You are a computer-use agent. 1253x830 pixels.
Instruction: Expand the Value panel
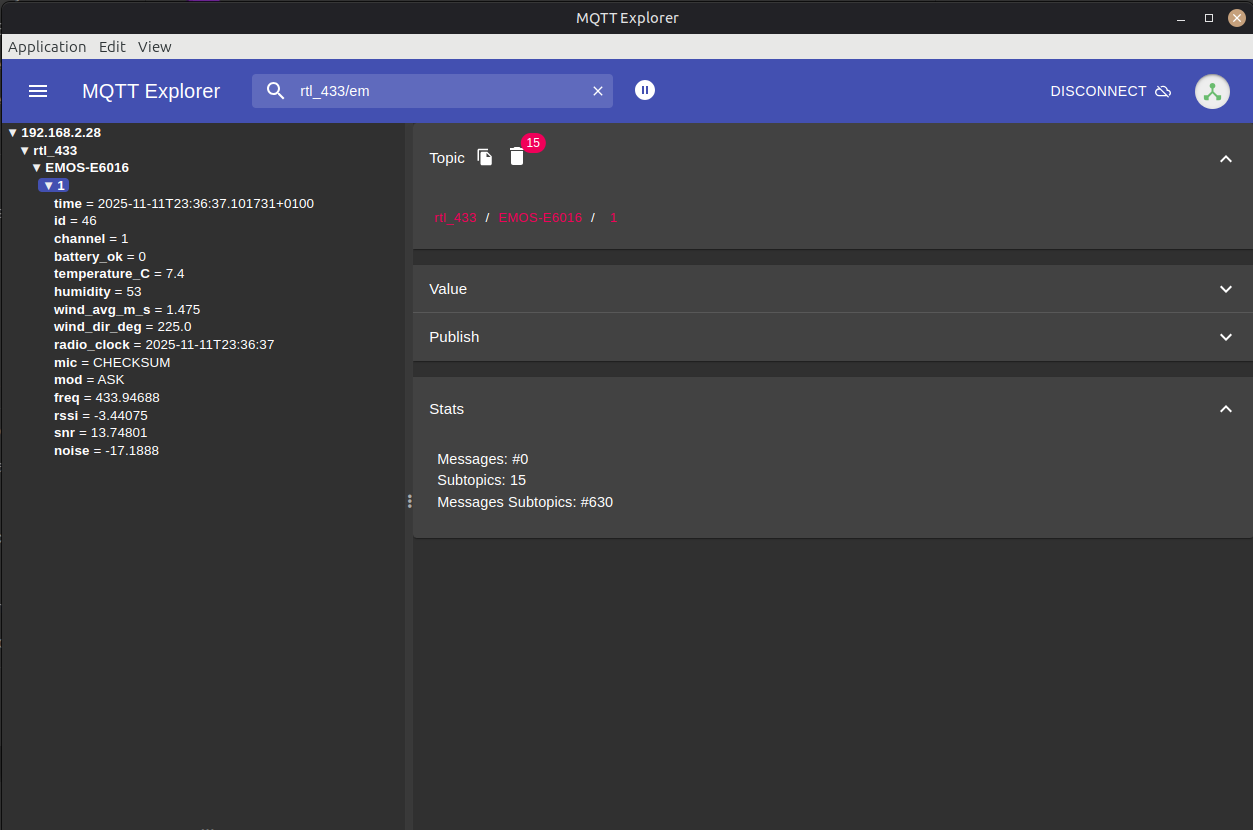[x=1226, y=289]
